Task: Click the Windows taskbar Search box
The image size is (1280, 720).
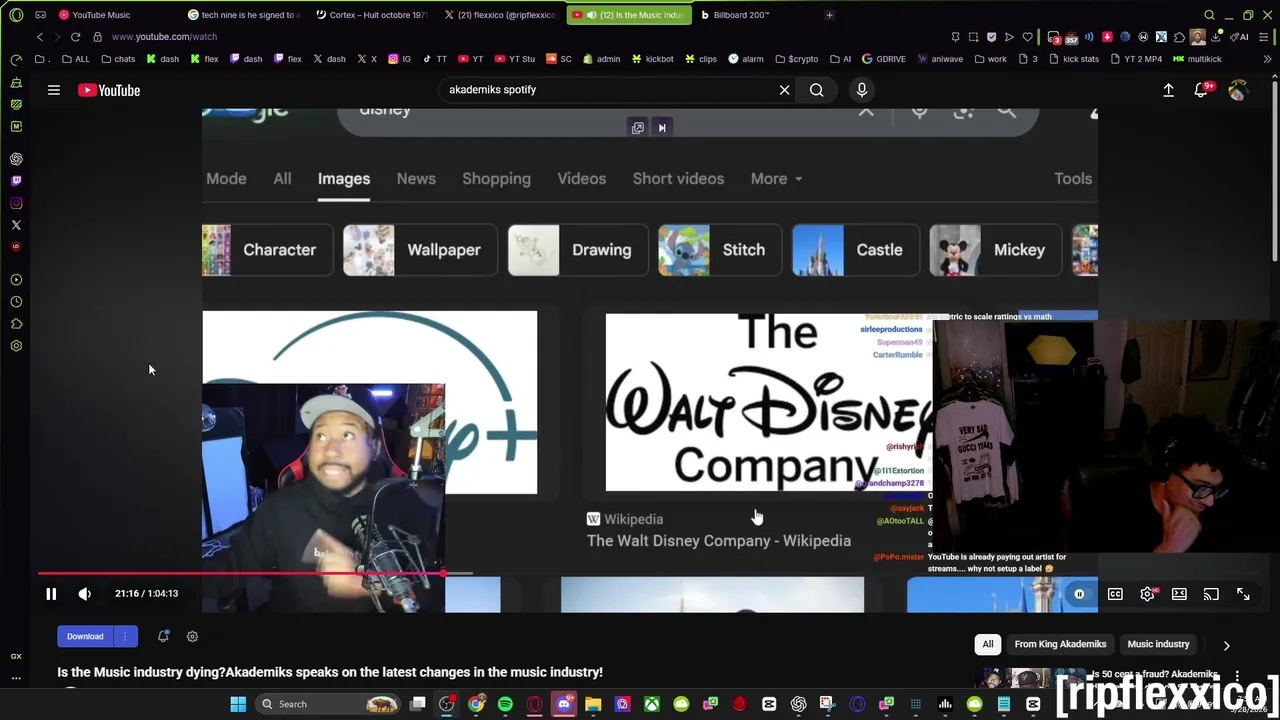Action: (328, 704)
